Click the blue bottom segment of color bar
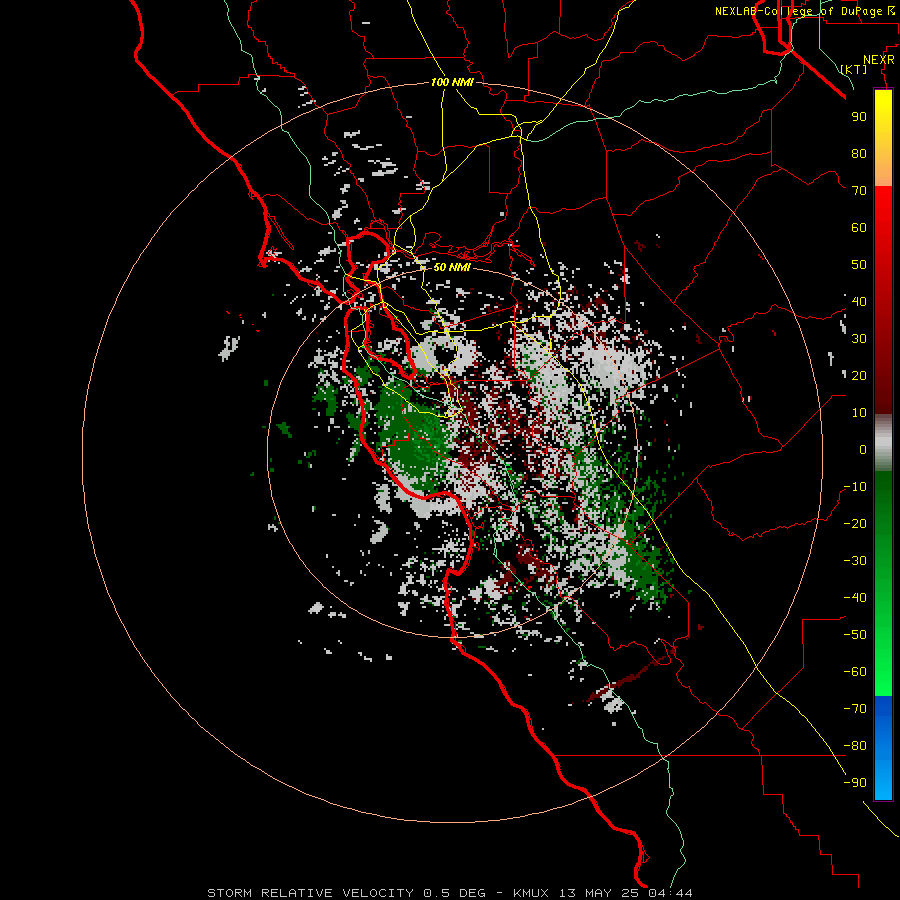Image resolution: width=900 pixels, height=900 pixels. click(883, 748)
